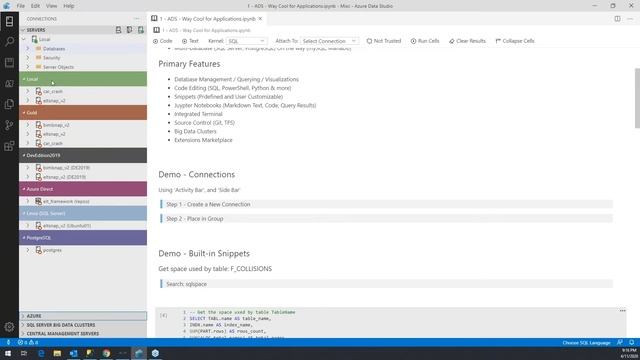Select the green Local server group
Viewport: 640px width, 360px height.
pos(83,79)
